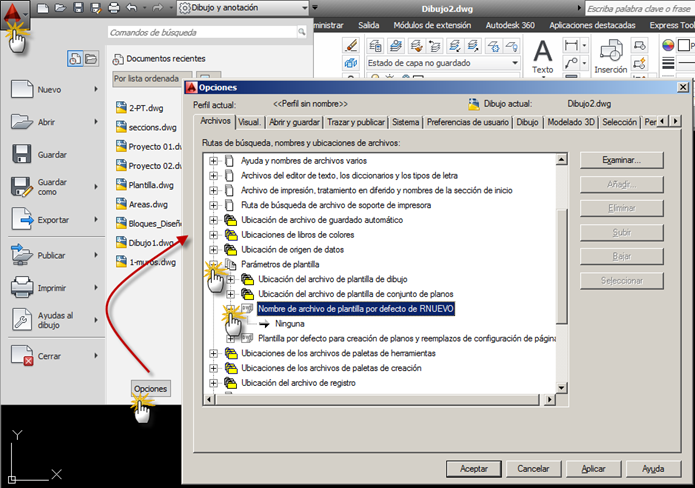Click the Plot printer icon in quick access toolbar

click(113, 8)
